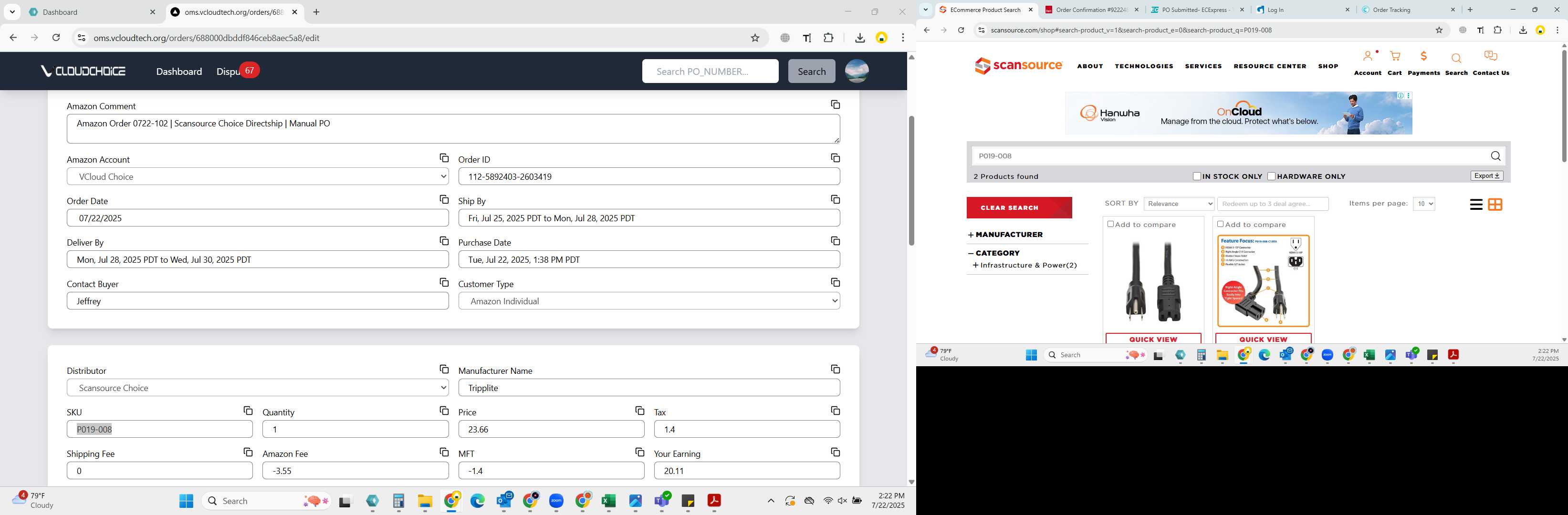Screen dimensions: 1568x515
Task: Collapse the CATEGORY filter
Action: (993, 253)
